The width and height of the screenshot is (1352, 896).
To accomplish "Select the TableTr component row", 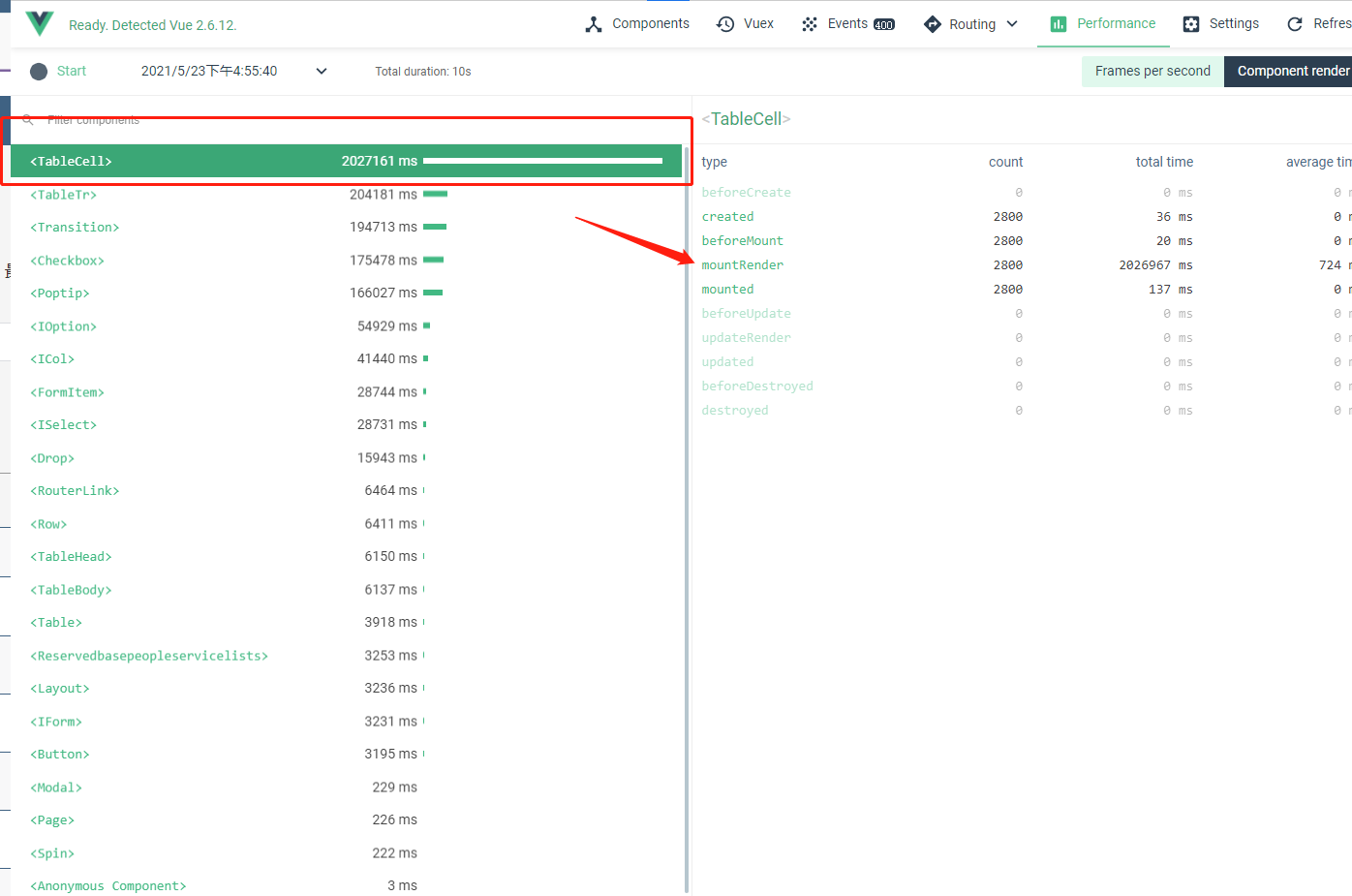I will tap(346, 195).
